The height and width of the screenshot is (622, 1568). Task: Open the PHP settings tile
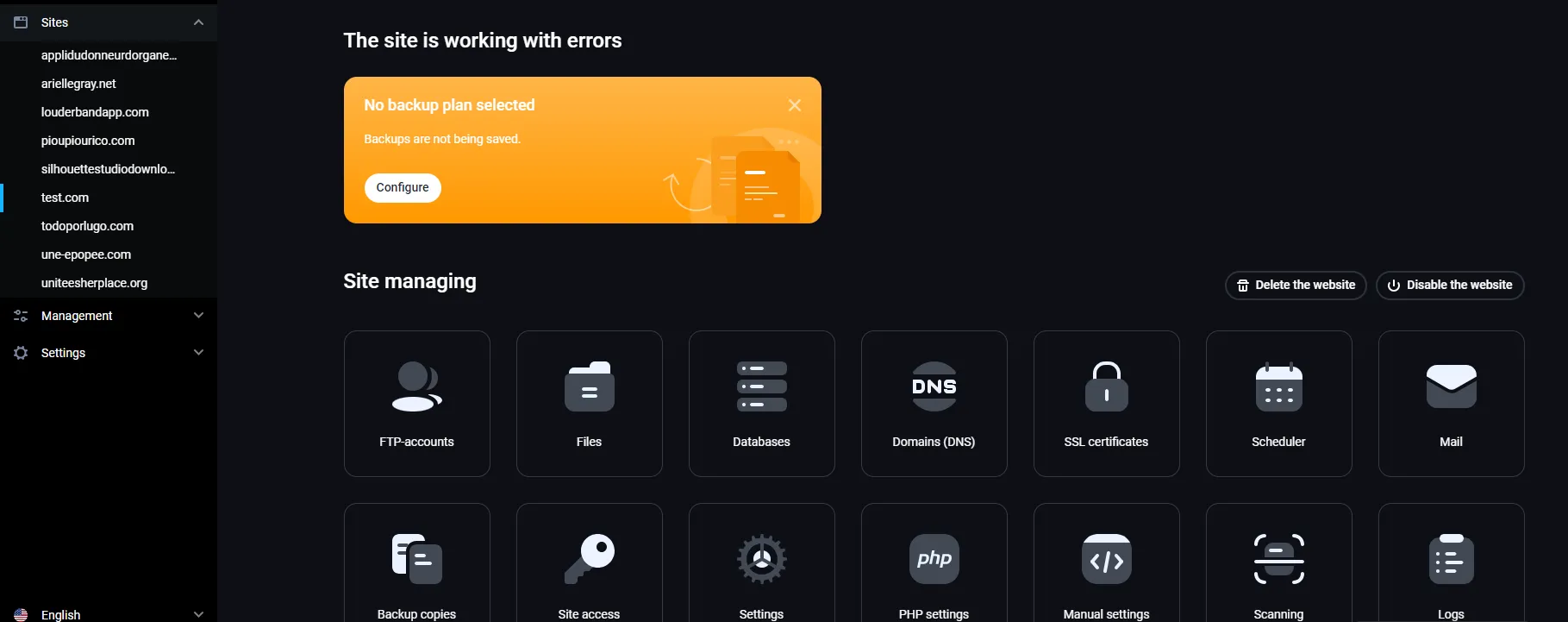coord(934,563)
